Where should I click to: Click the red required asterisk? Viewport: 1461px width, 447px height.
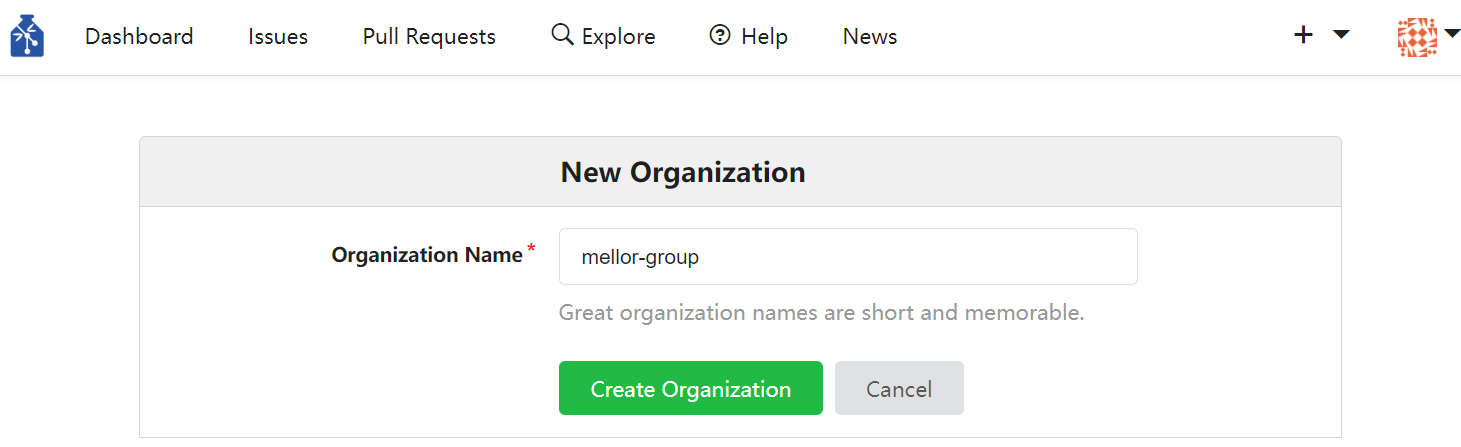[x=531, y=248]
